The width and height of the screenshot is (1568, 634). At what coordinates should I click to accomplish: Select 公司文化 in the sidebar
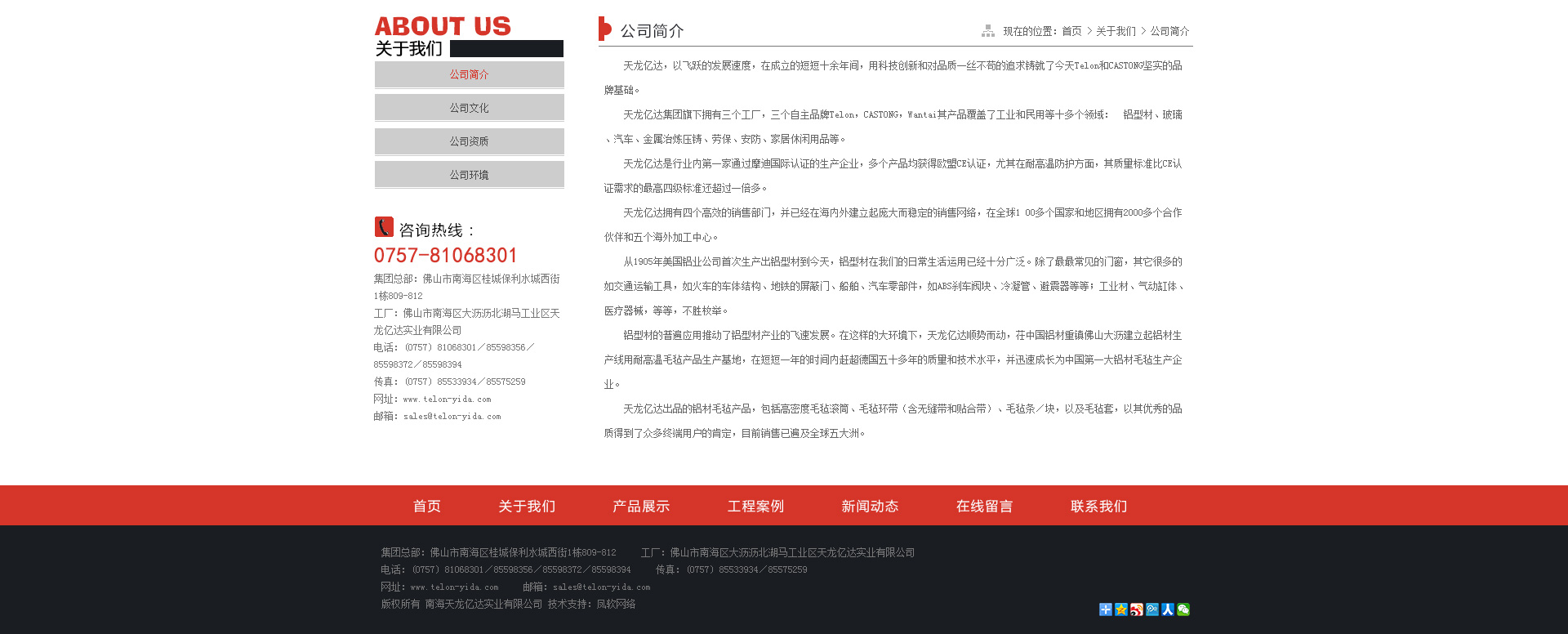(469, 108)
